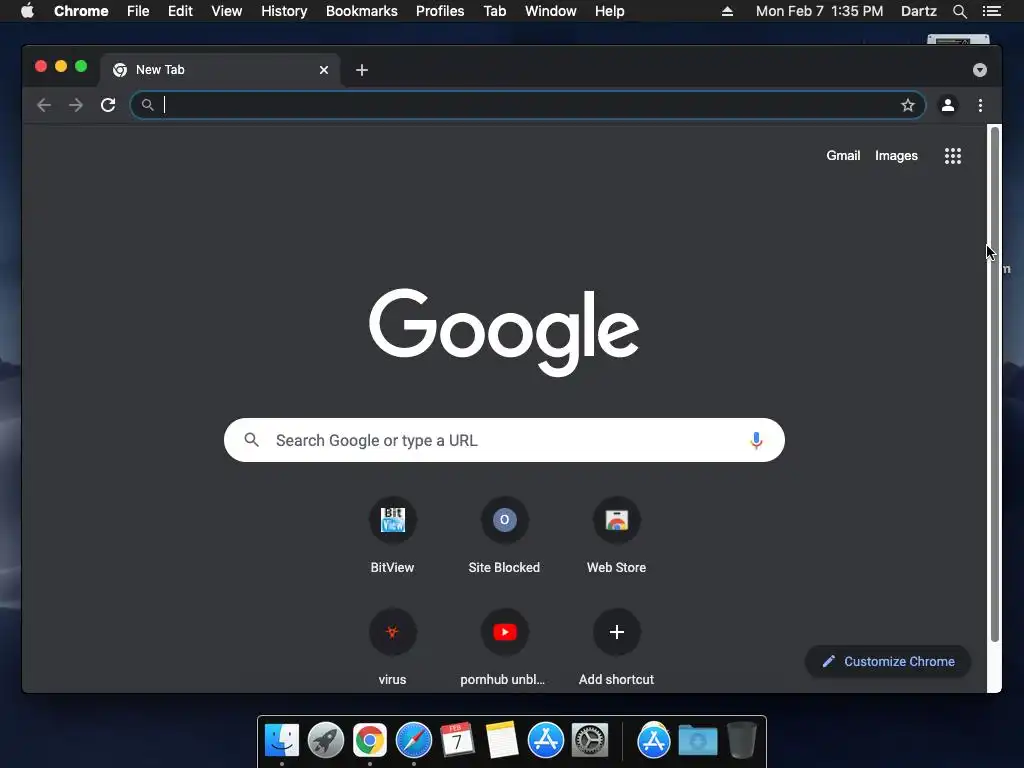Click the eject icon in menu bar
This screenshot has width=1024, height=768.
[728, 11]
